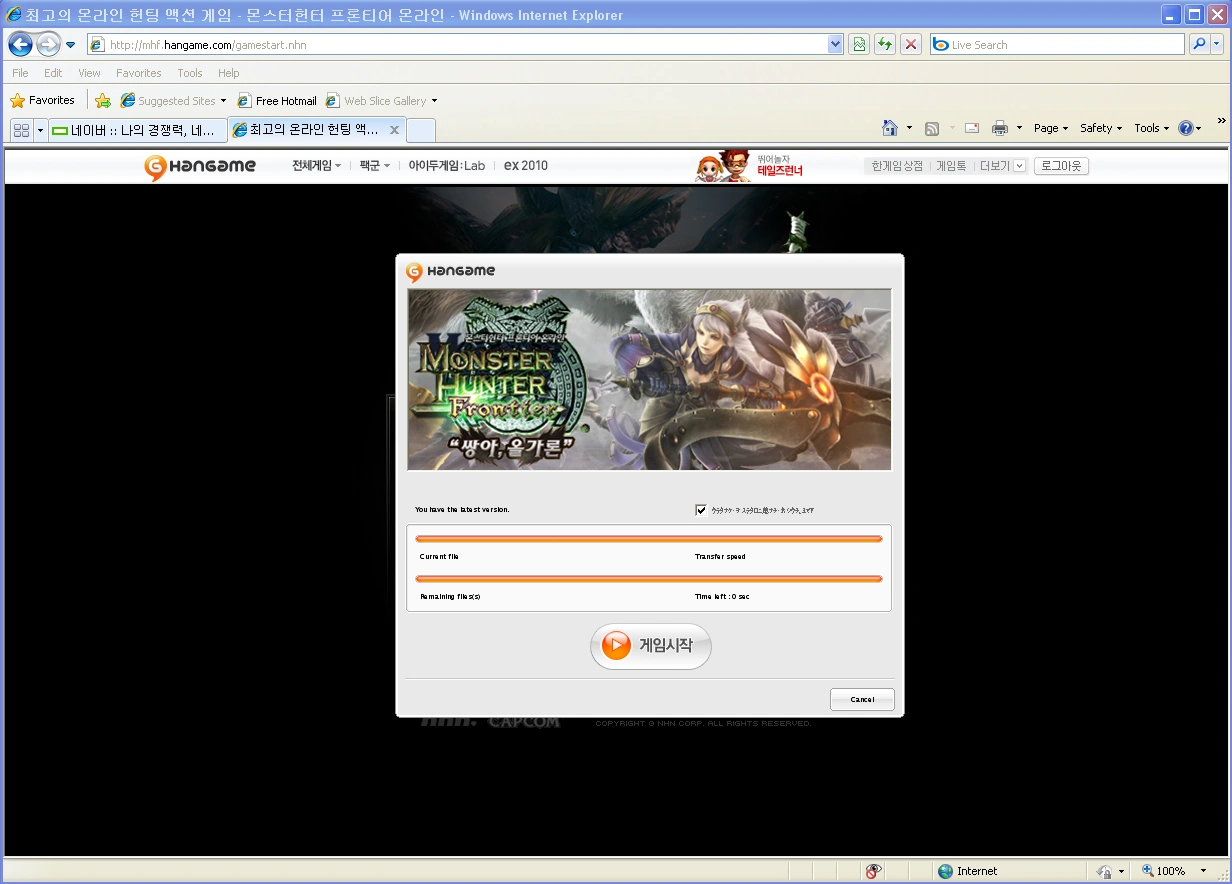Click the RSS Feeds icon

pos(932,128)
